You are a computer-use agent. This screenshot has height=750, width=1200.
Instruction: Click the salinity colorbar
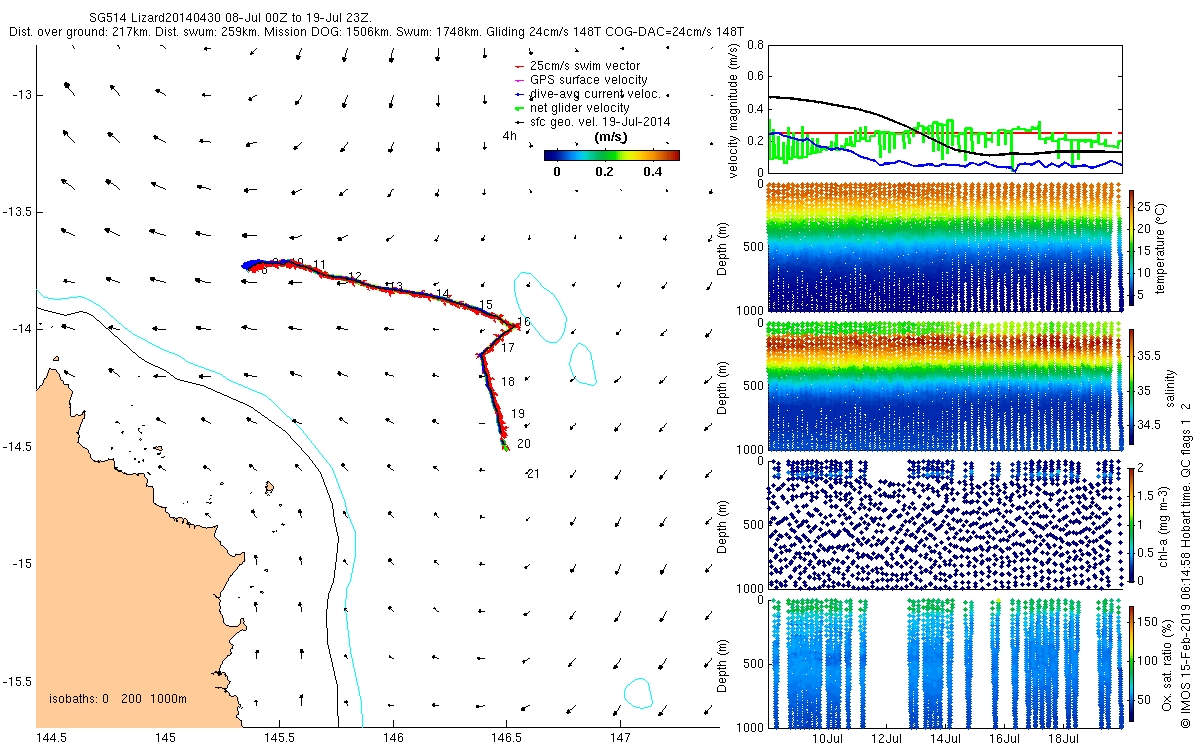1130,385
